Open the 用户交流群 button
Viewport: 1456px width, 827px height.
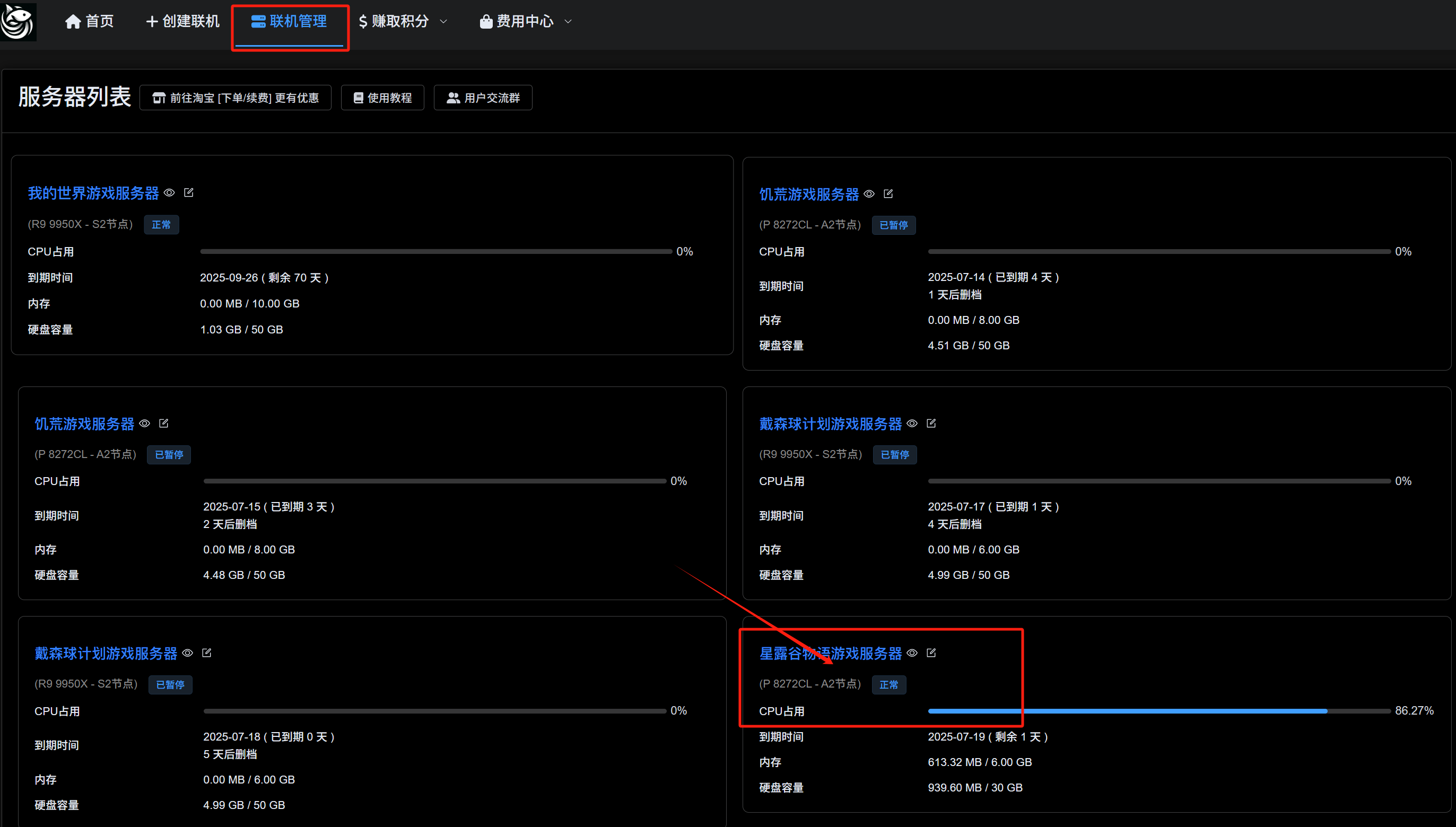(x=483, y=98)
